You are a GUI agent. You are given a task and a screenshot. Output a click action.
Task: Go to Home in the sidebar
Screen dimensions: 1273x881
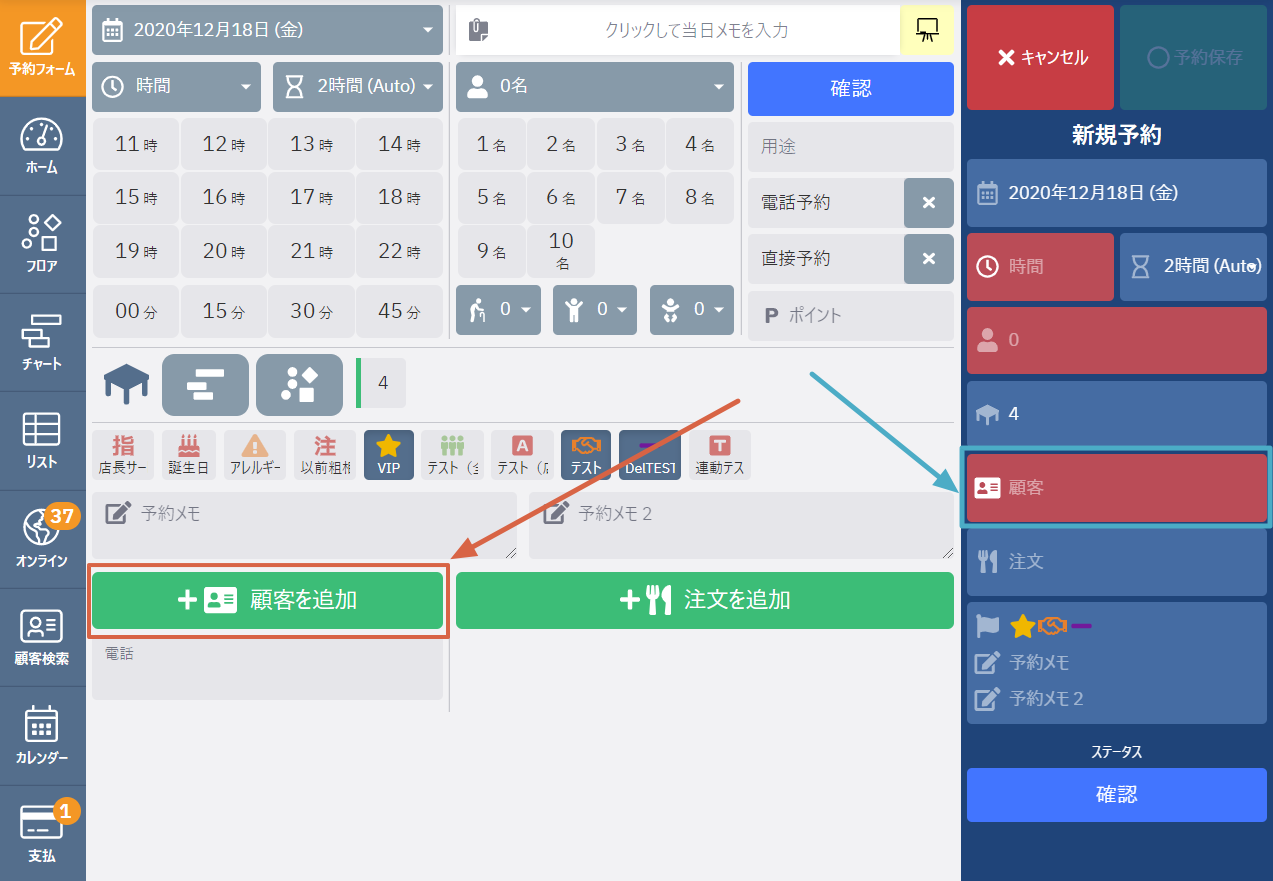click(42, 145)
